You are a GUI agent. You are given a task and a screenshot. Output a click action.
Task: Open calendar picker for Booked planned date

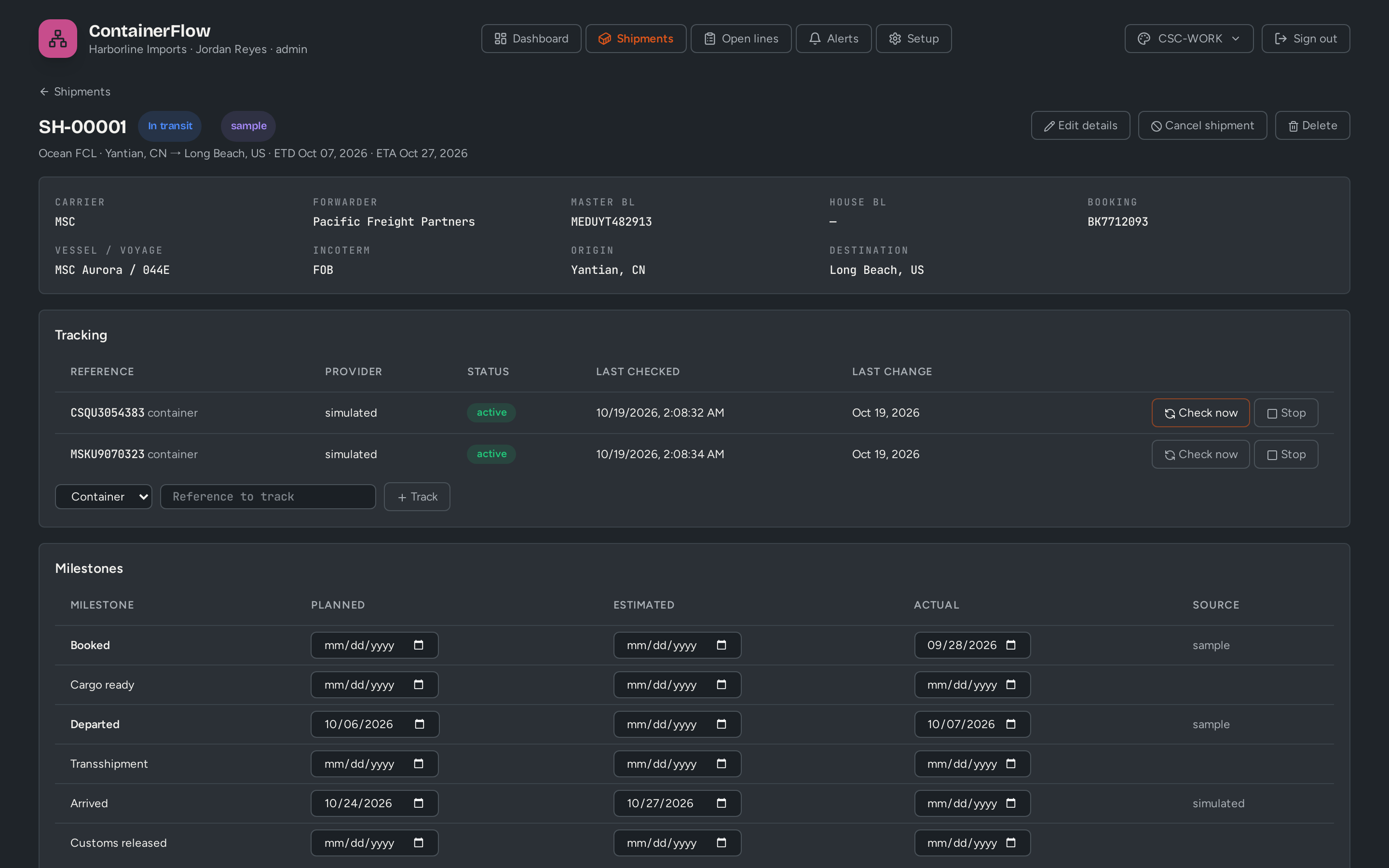[419, 645]
